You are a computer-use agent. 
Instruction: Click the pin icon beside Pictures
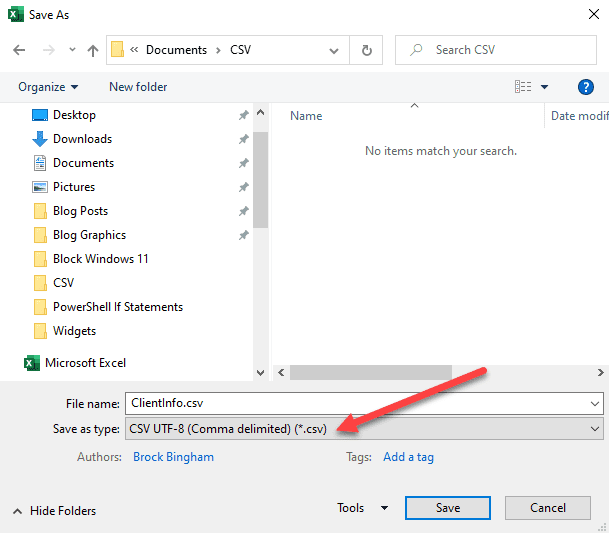pyautogui.click(x=244, y=187)
